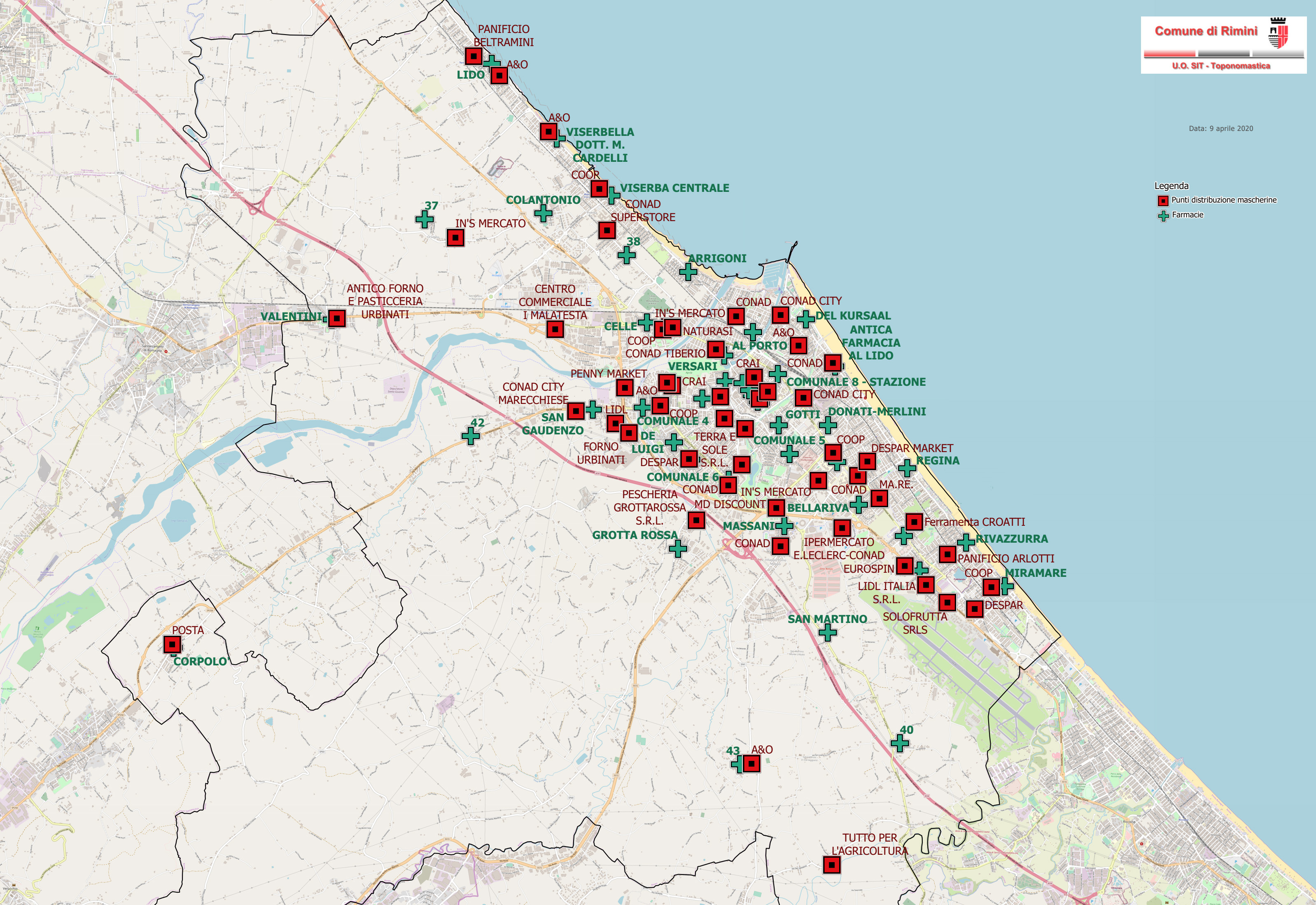Click the 'DESPAR MARKET' label
The height and width of the screenshot is (905, 1316).
(x=912, y=448)
